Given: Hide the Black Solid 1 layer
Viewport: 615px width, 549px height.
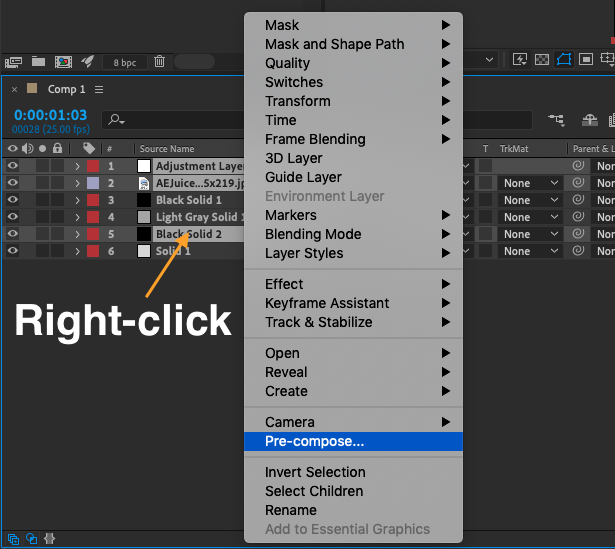Looking at the screenshot, I should click(x=13, y=200).
